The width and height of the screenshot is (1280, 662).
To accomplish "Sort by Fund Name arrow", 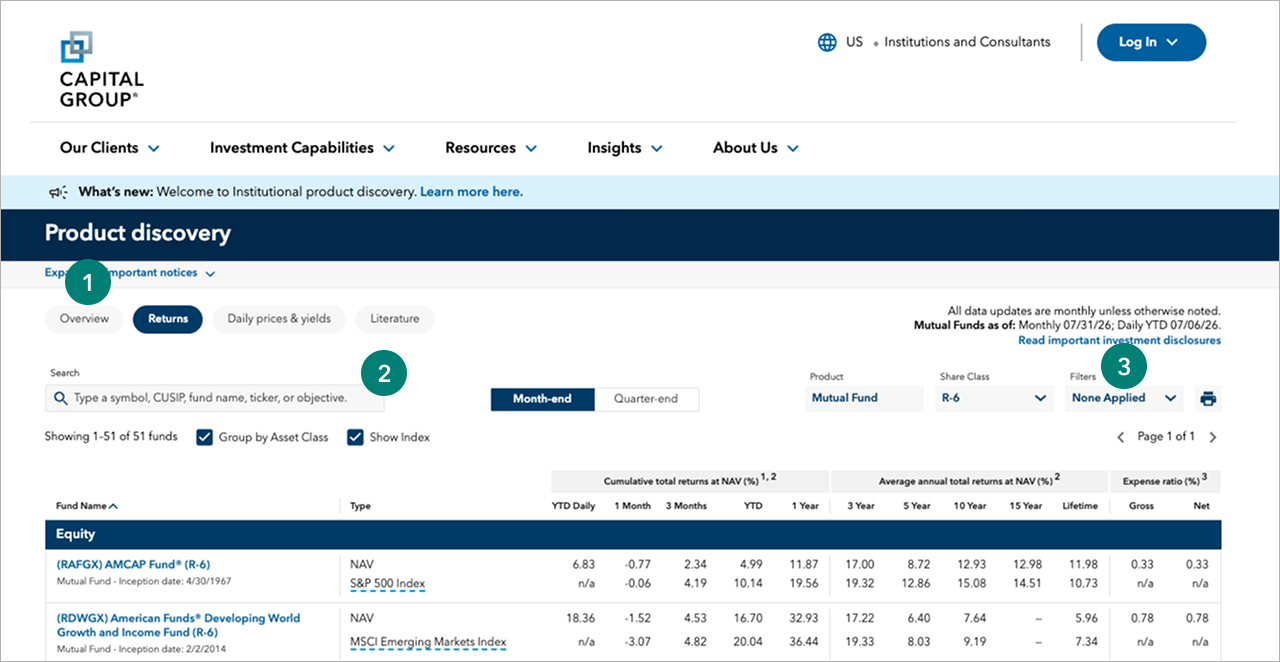I will tap(113, 506).
